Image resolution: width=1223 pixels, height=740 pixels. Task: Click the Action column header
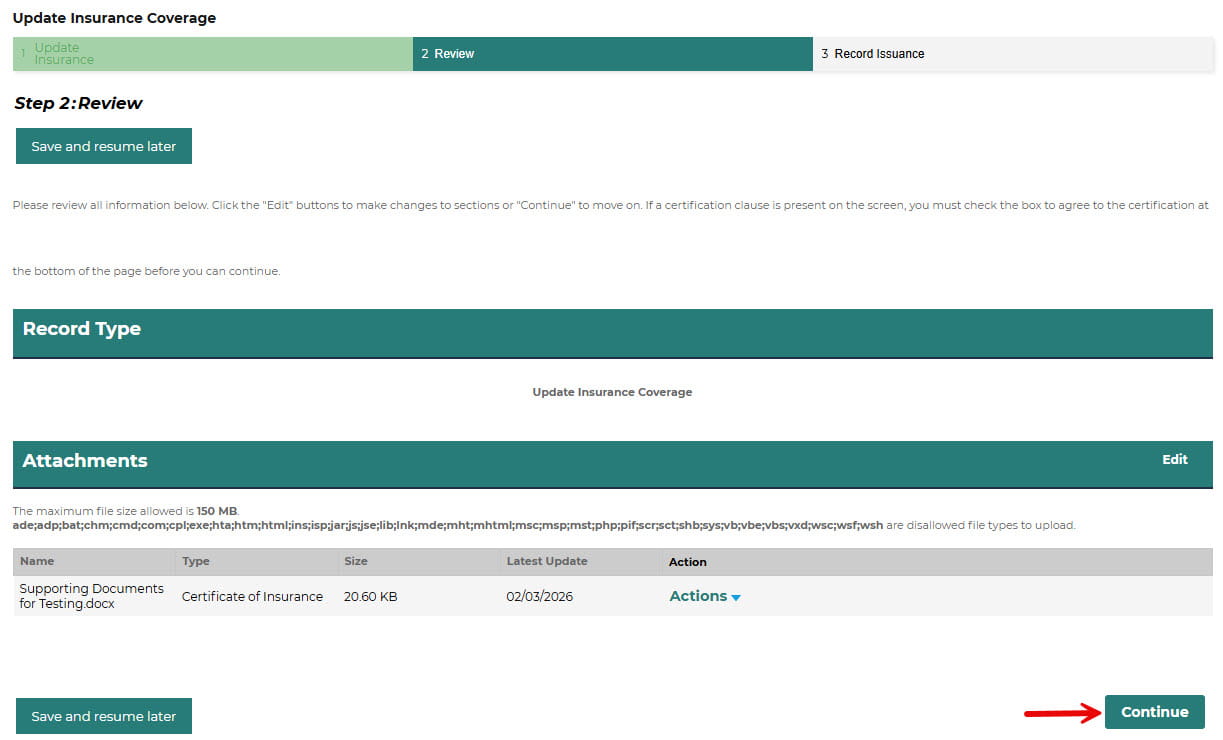pyautogui.click(x=688, y=562)
